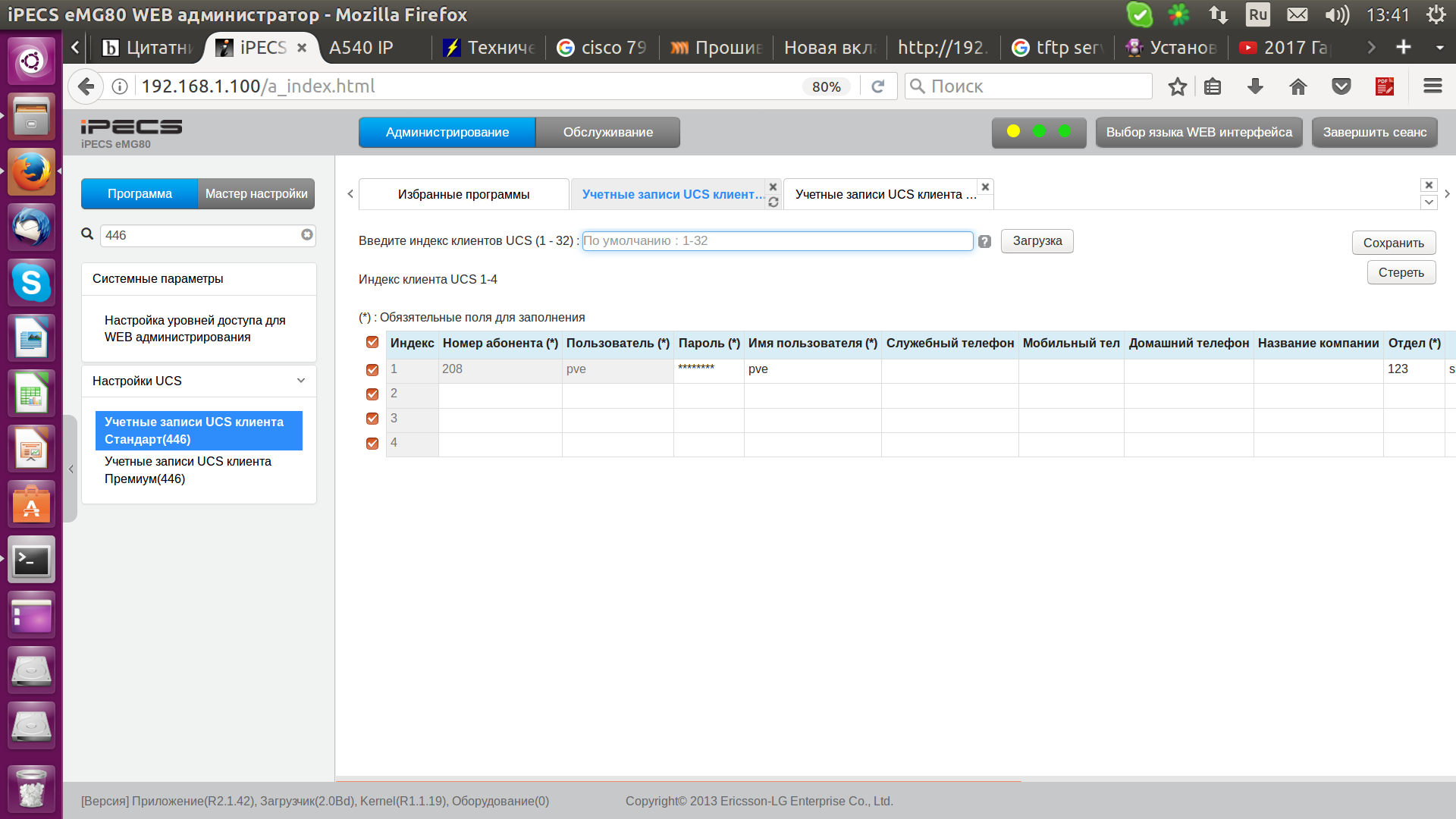This screenshot has height=819, width=1456.
Task: Open the Мастер настройки tab
Action: coord(256,194)
